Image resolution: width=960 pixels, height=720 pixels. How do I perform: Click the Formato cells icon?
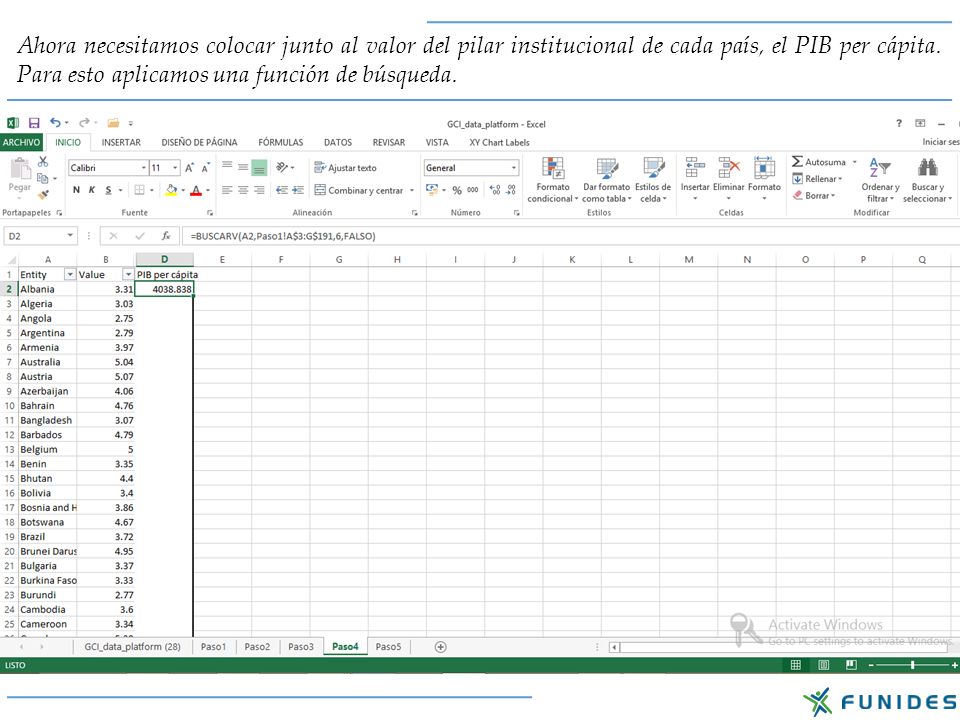coord(764,167)
